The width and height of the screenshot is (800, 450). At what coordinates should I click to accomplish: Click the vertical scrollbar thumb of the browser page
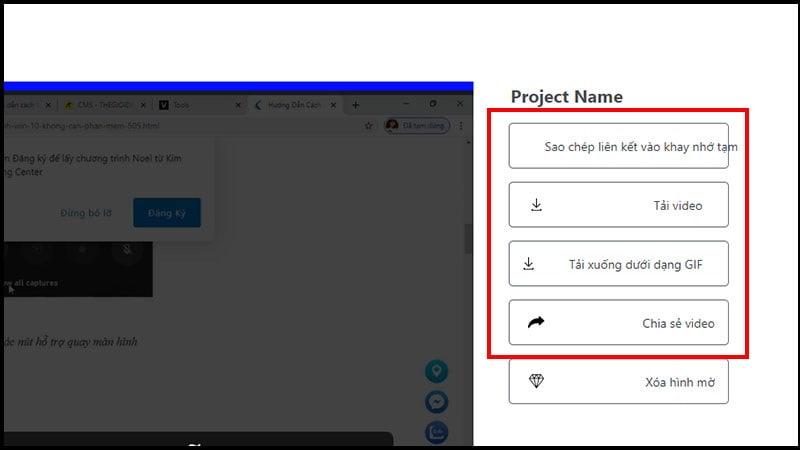point(468,238)
